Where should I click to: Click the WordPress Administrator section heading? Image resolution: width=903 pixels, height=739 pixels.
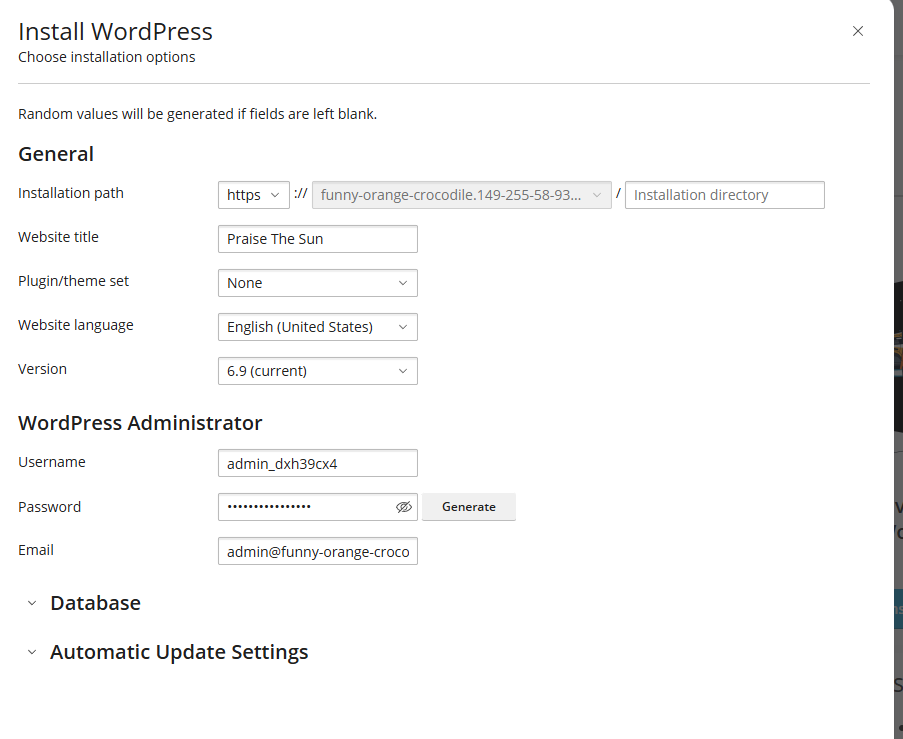pos(140,423)
